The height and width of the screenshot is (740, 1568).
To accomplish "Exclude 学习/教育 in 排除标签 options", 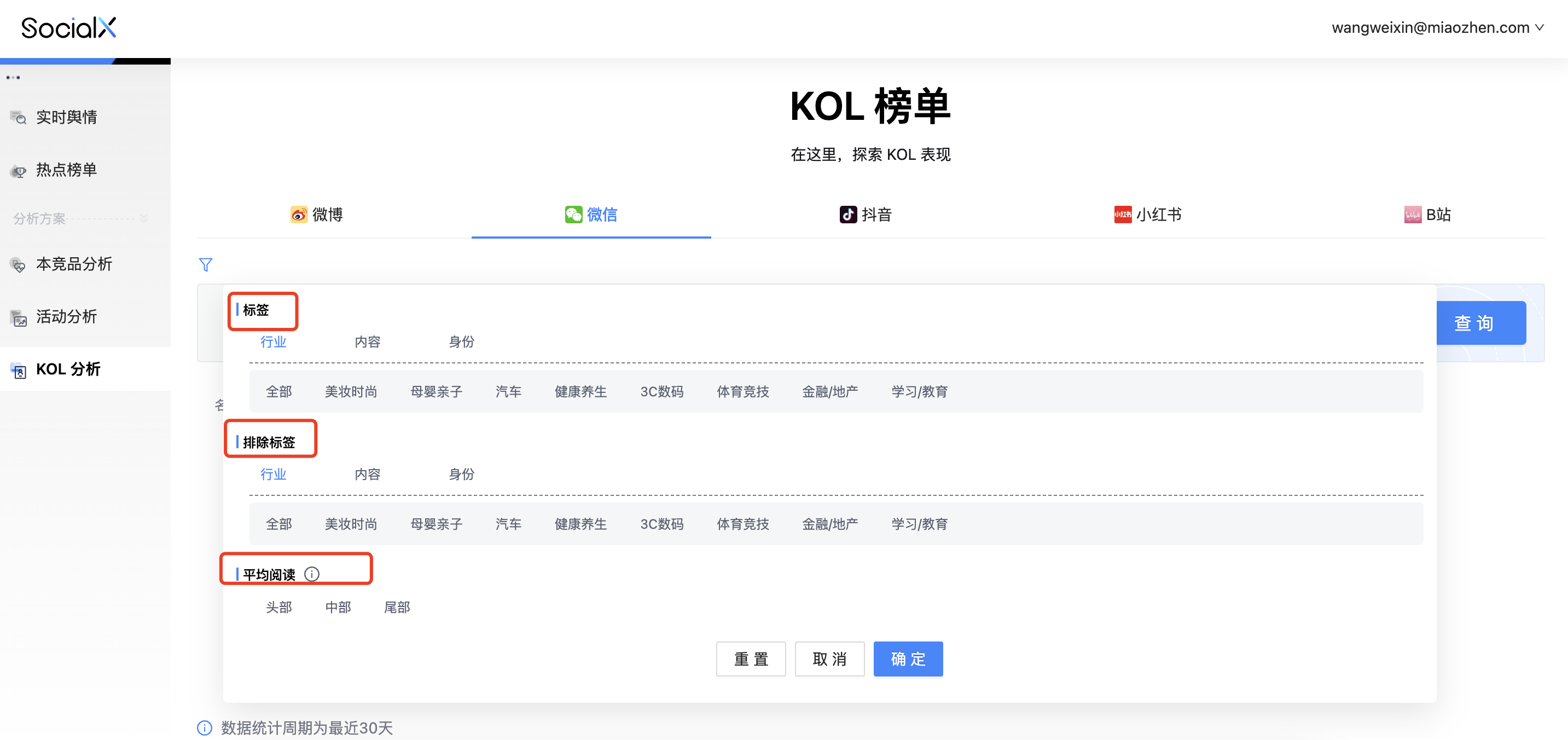I will [x=919, y=524].
